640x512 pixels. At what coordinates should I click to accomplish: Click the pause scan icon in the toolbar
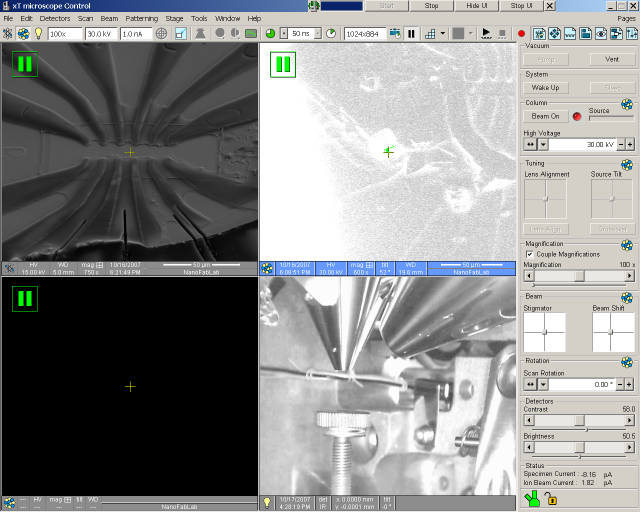coord(411,33)
